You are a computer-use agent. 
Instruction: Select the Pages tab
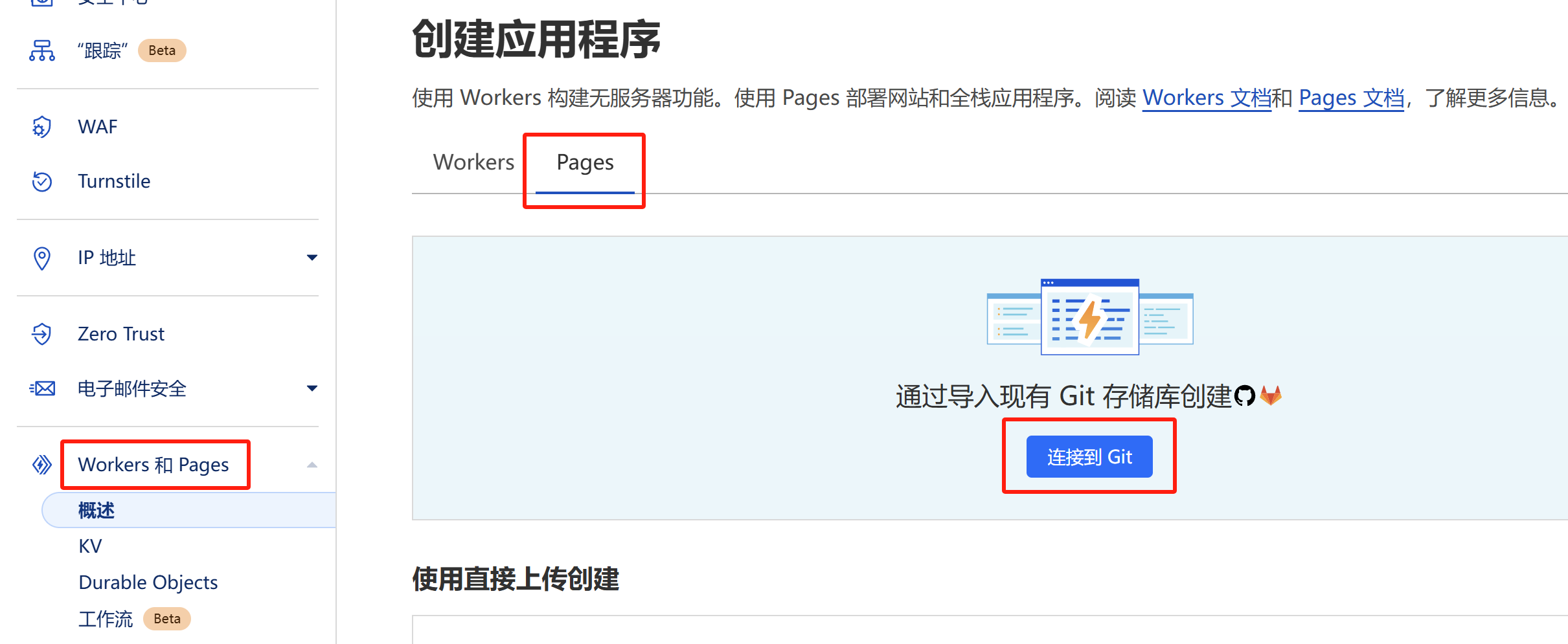click(x=585, y=162)
